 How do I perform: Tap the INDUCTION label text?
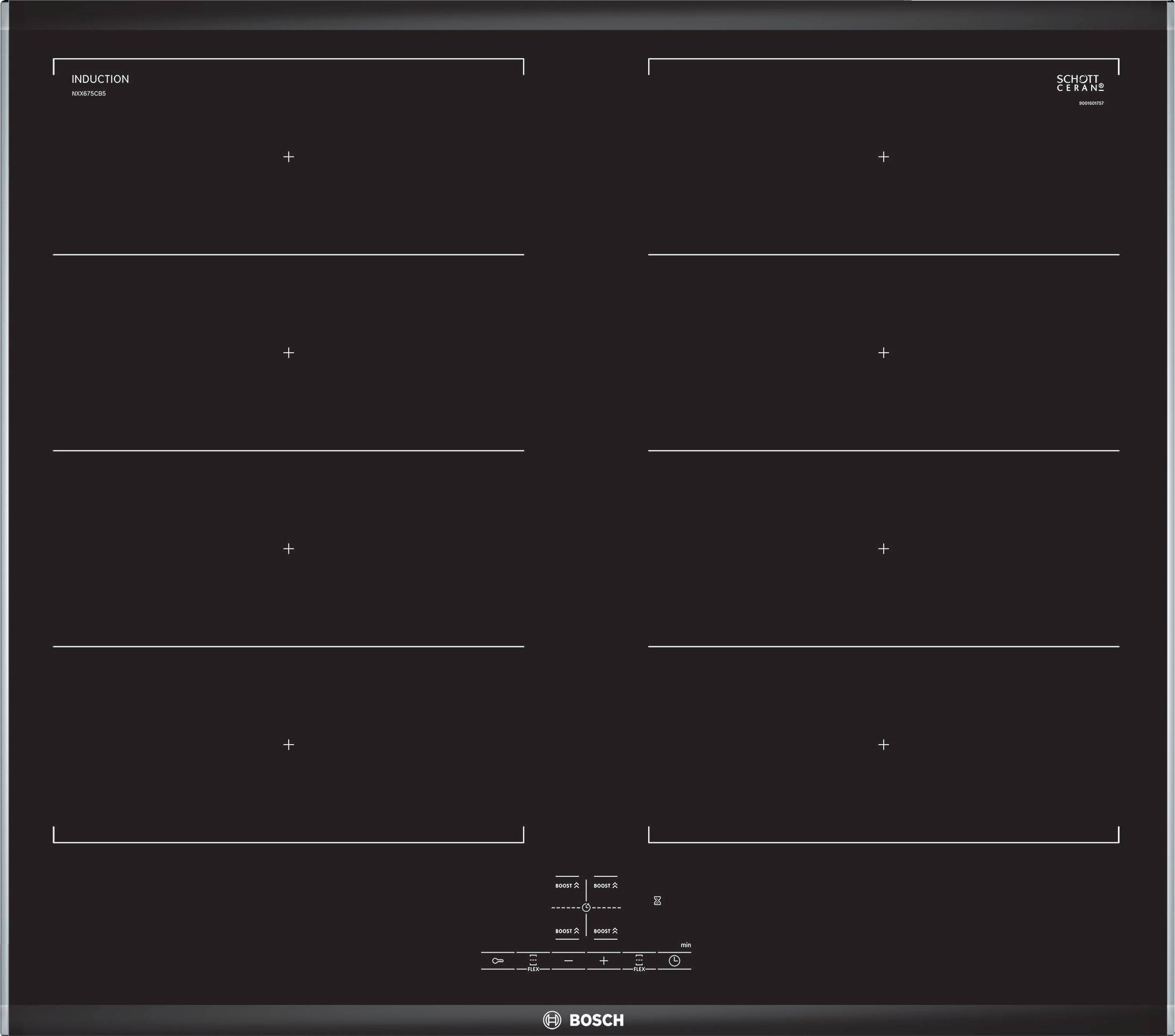click(x=100, y=80)
